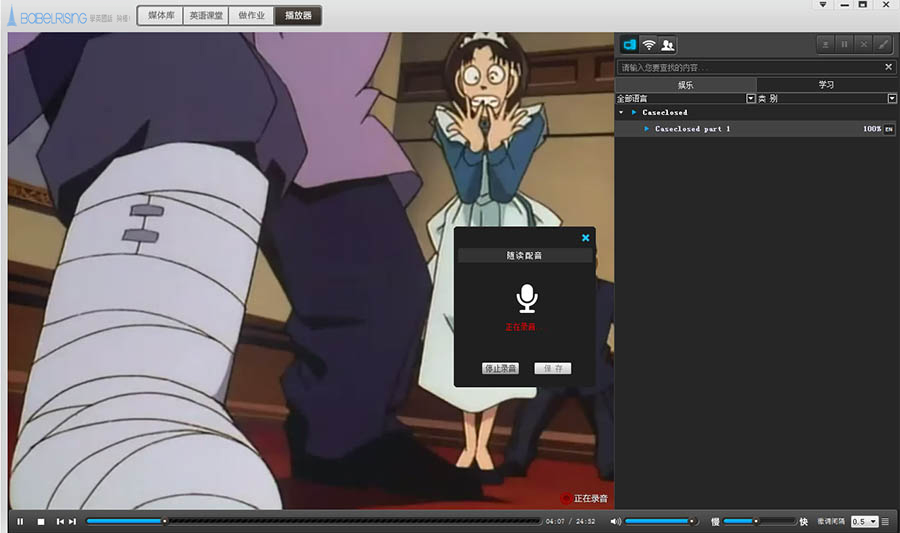Click the video progress seek bar

(313, 521)
